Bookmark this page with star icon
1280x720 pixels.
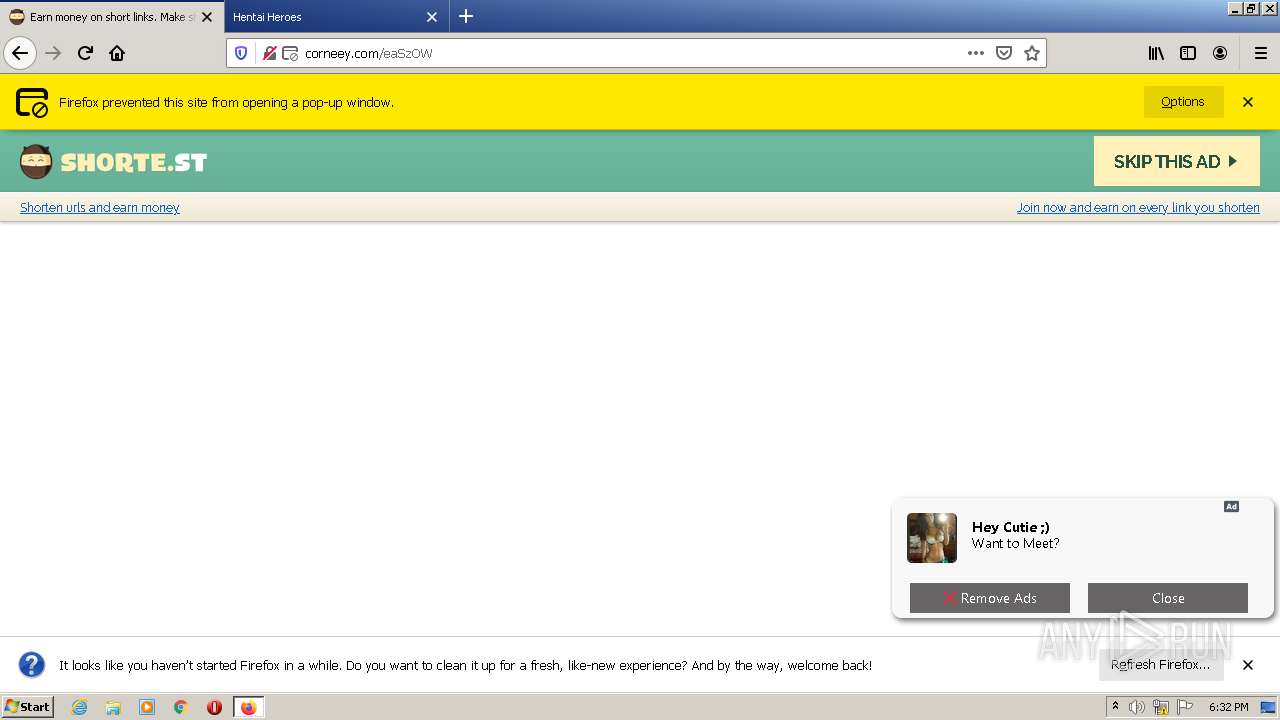[1032, 53]
